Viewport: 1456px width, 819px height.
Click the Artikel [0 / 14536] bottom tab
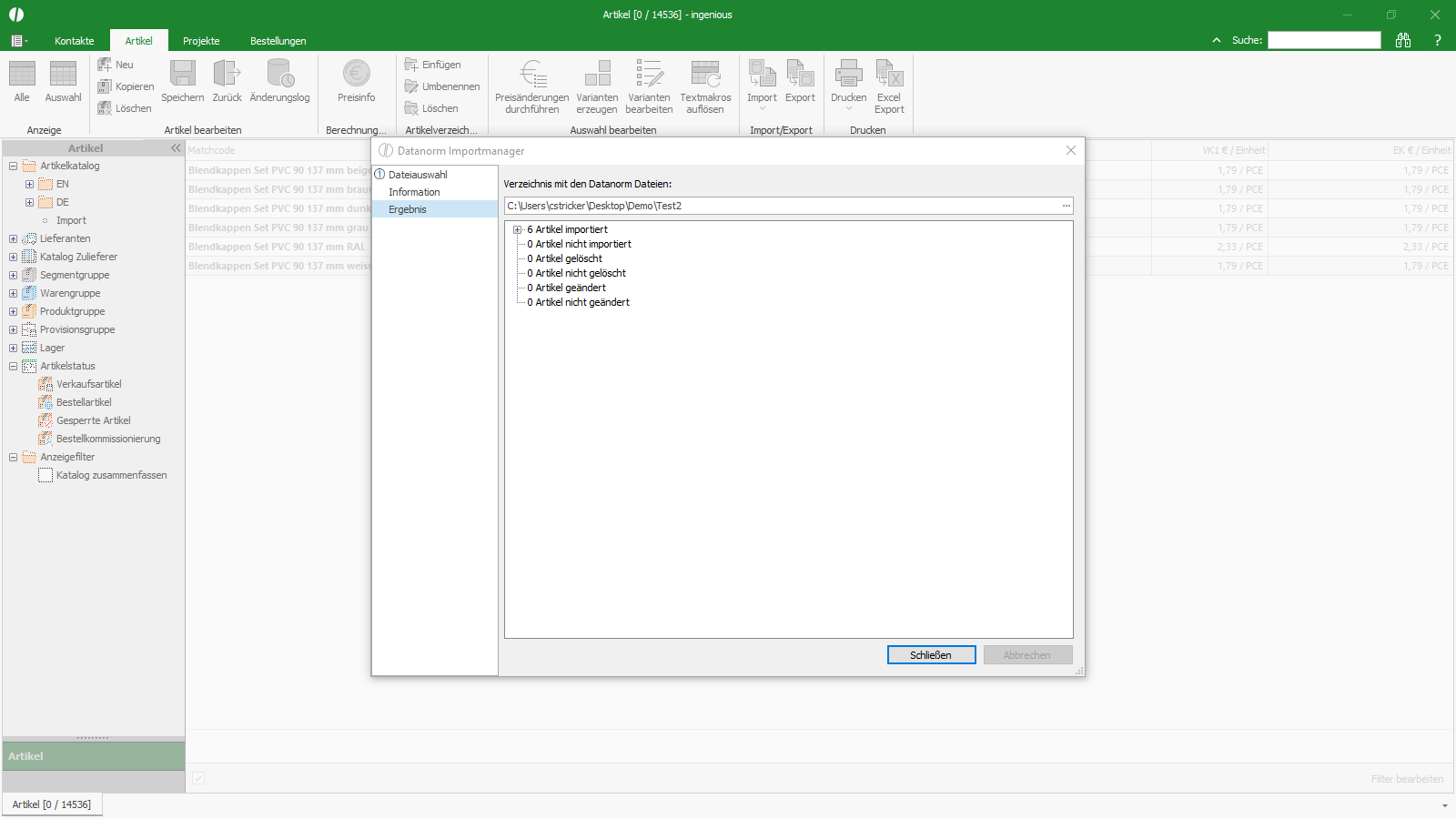pyautogui.click(x=52, y=804)
